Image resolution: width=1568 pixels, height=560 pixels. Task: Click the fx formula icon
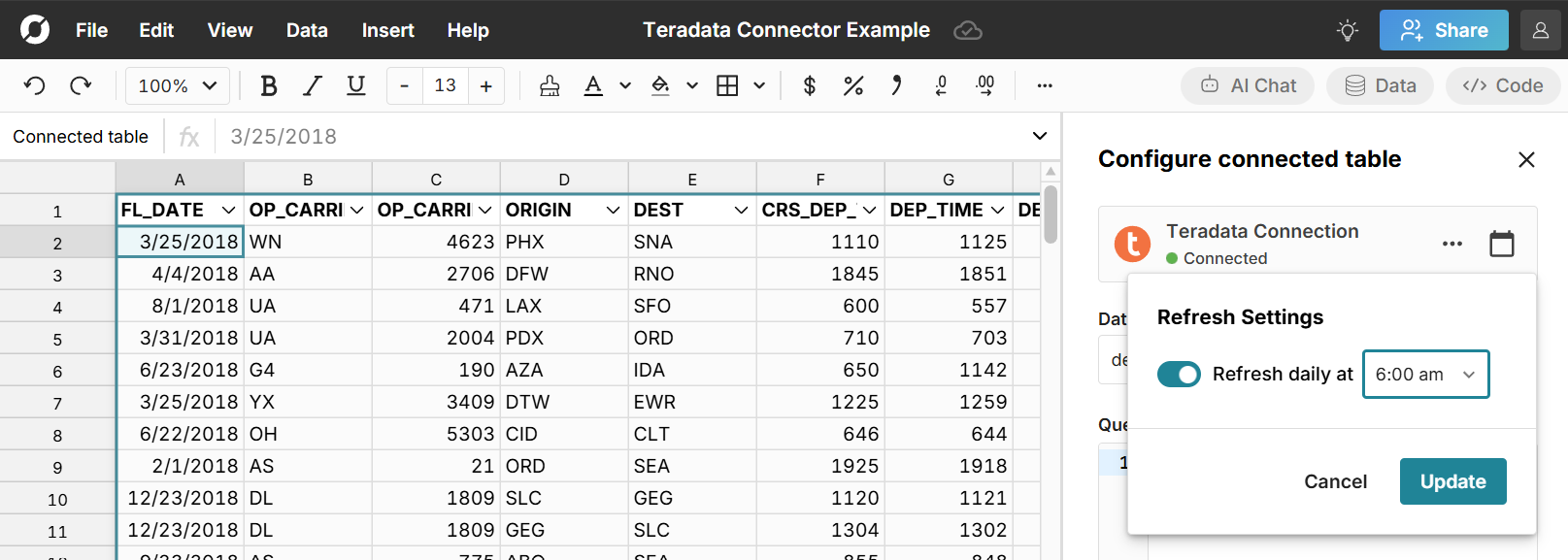[189, 137]
